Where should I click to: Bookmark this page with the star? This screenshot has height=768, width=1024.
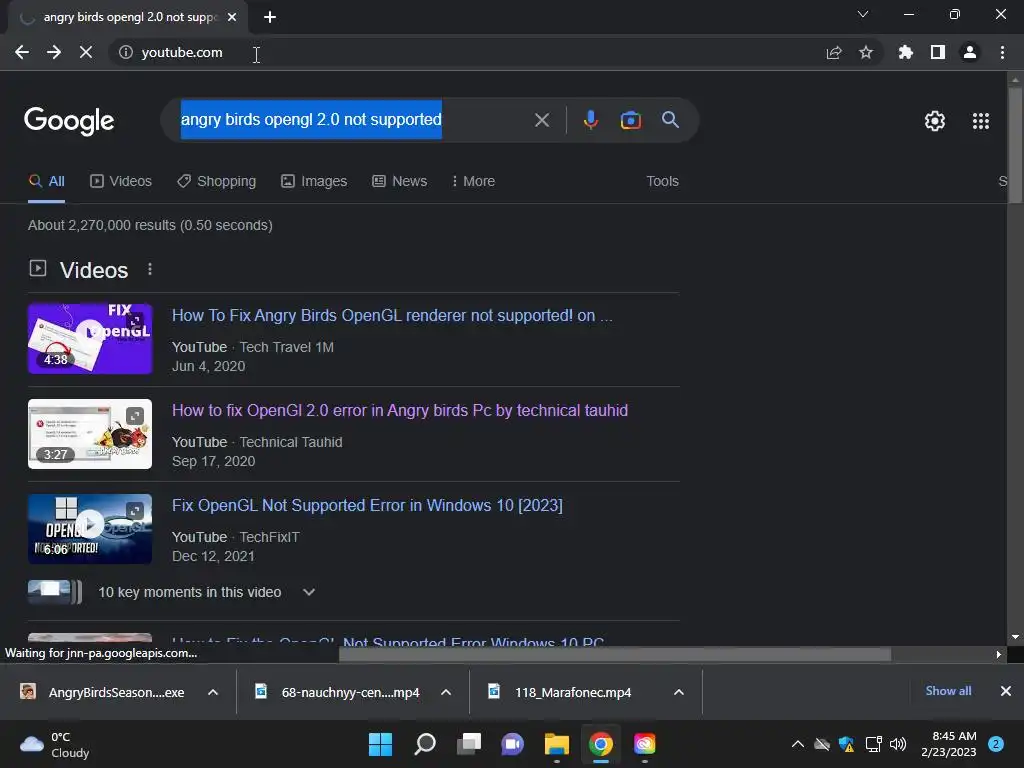click(866, 52)
